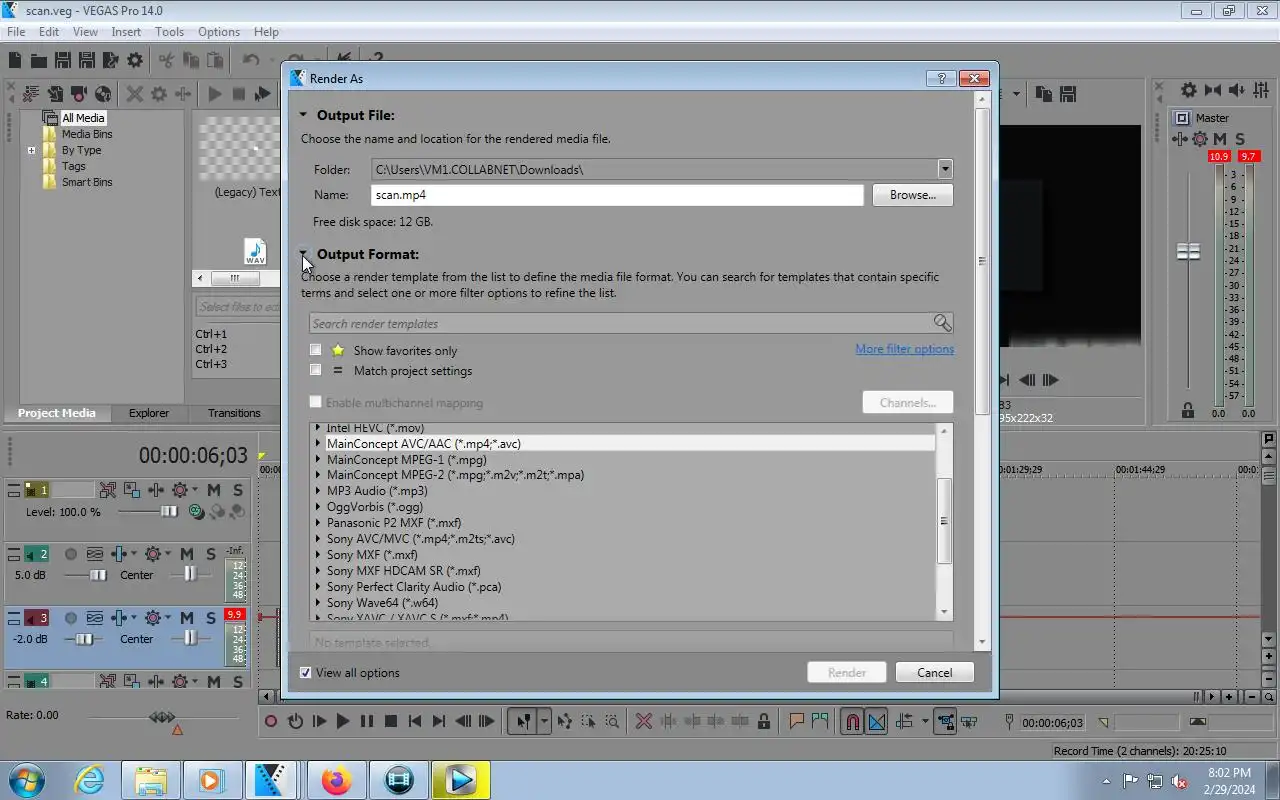Open the Tools menu
The height and width of the screenshot is (800, 1280).
(169, 32)
